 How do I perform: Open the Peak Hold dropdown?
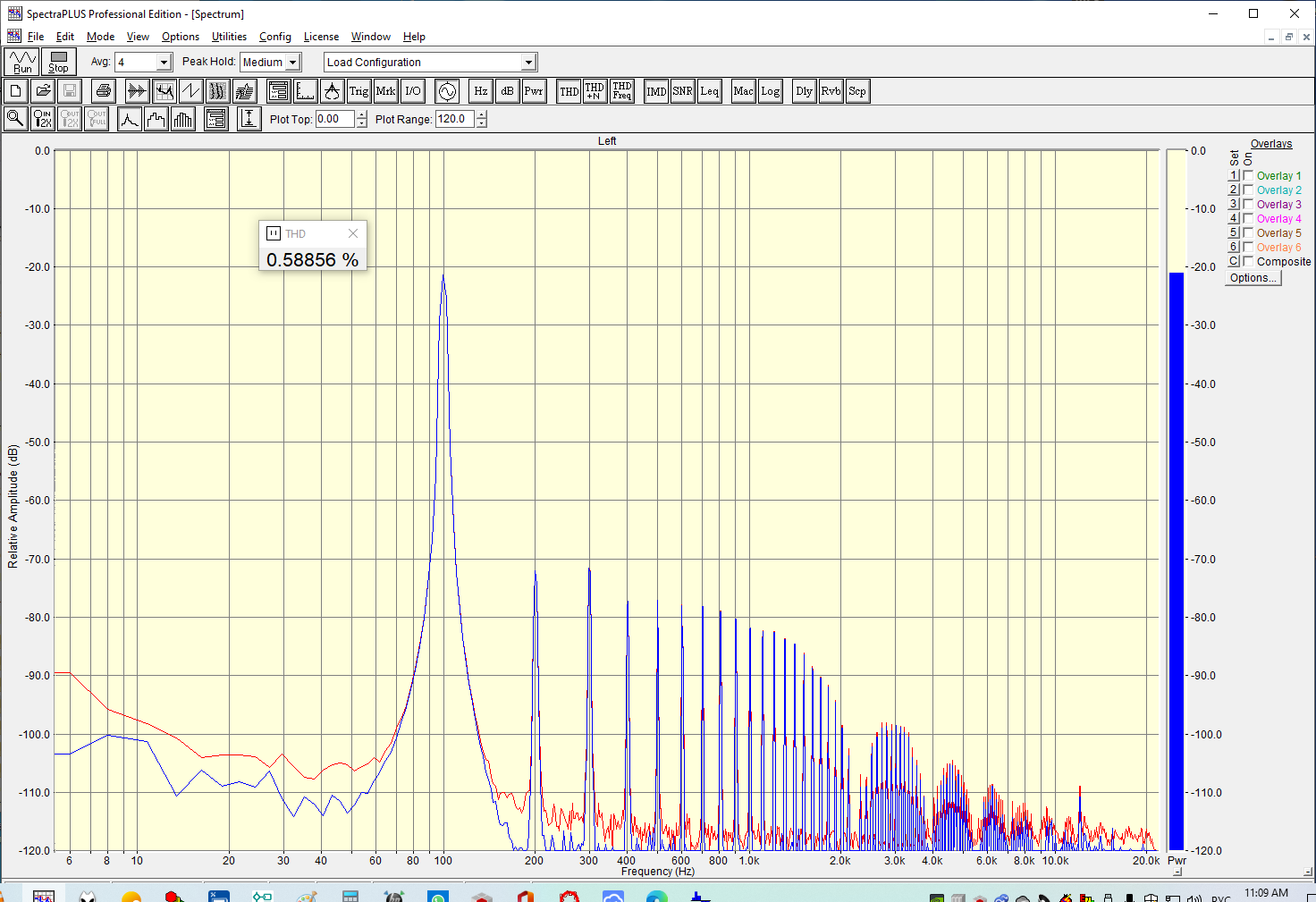(292, 62)
